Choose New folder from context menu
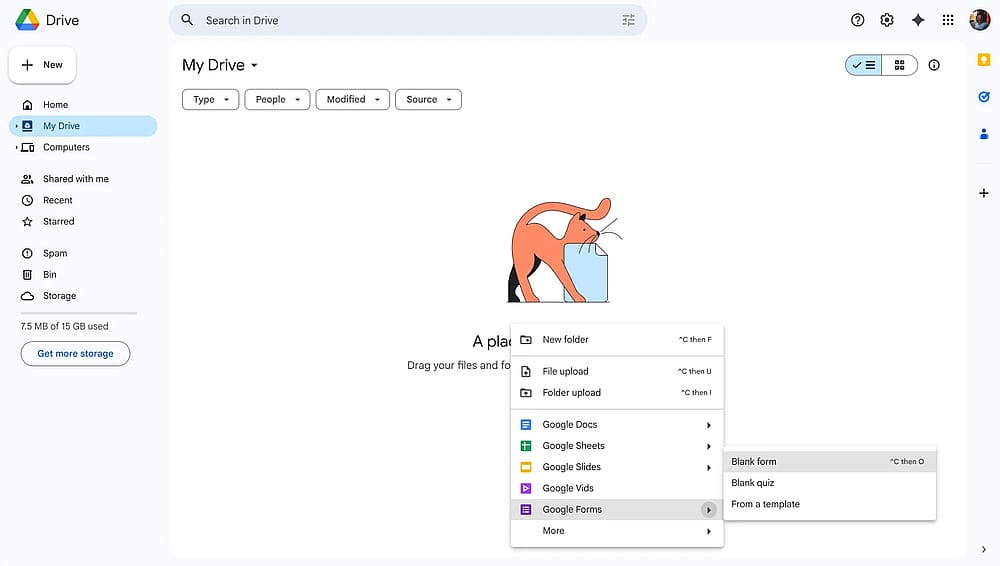This screenshot has height=566, width=1000. click(617, 340)
